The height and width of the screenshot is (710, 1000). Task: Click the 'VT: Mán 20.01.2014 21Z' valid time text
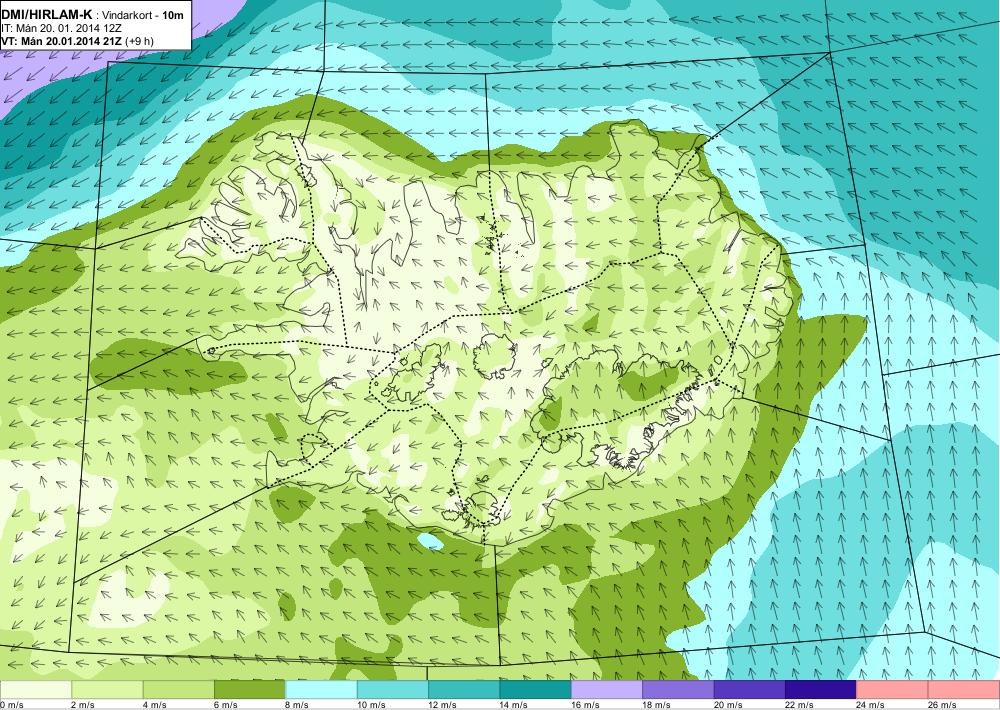coord(62,41)
